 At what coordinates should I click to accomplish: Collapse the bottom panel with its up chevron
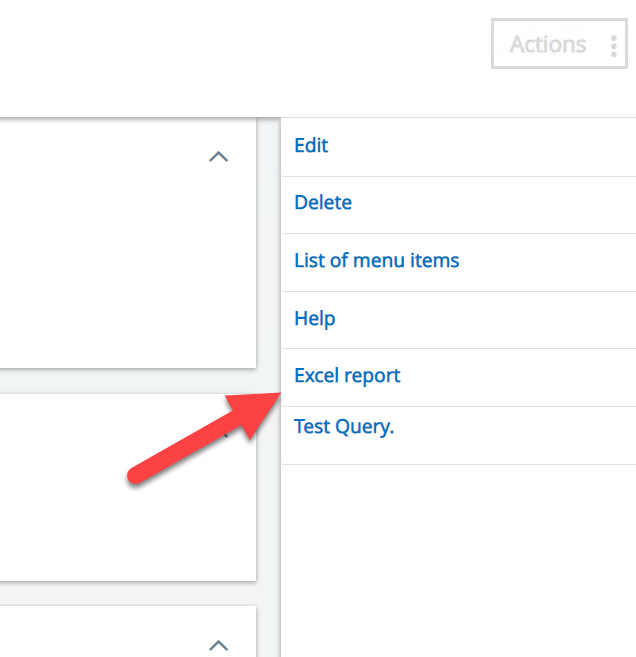point(218,645)
